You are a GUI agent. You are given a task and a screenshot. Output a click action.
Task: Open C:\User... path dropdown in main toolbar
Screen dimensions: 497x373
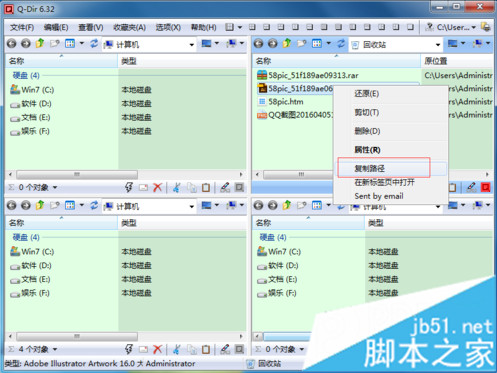(473, 27)
